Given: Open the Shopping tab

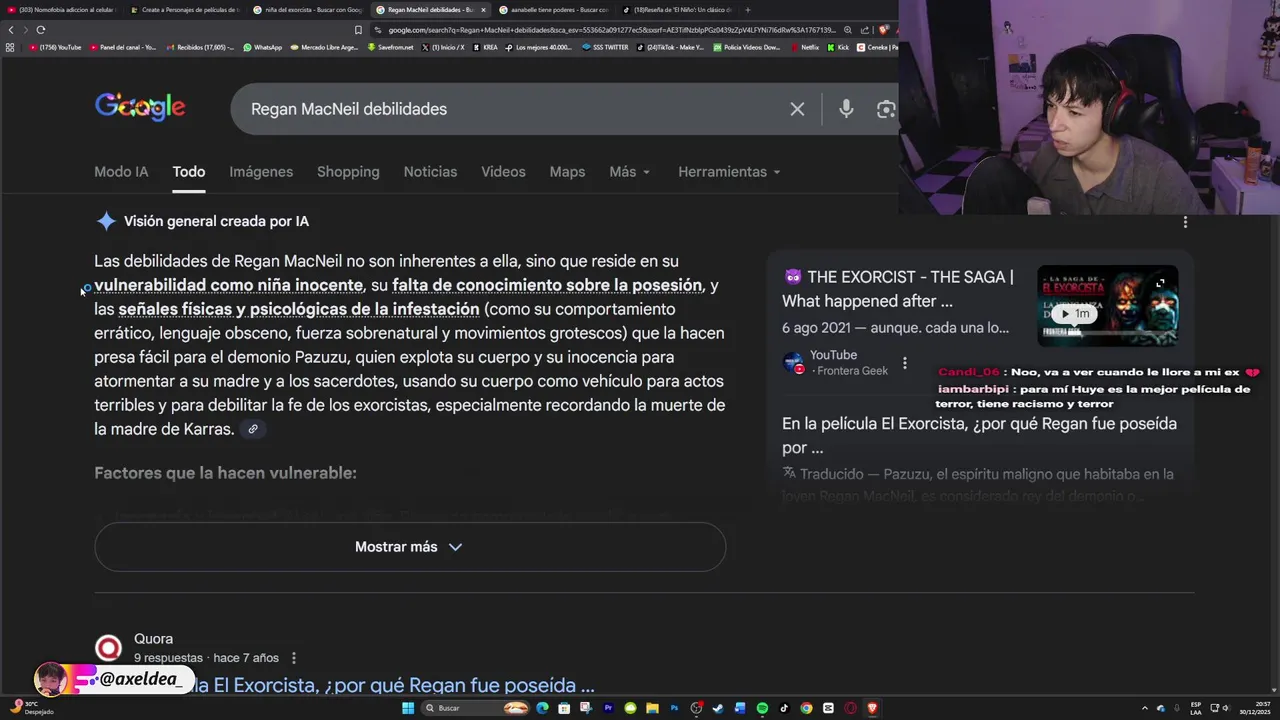Looking at the screenshot, I should [x=348, y=172].
